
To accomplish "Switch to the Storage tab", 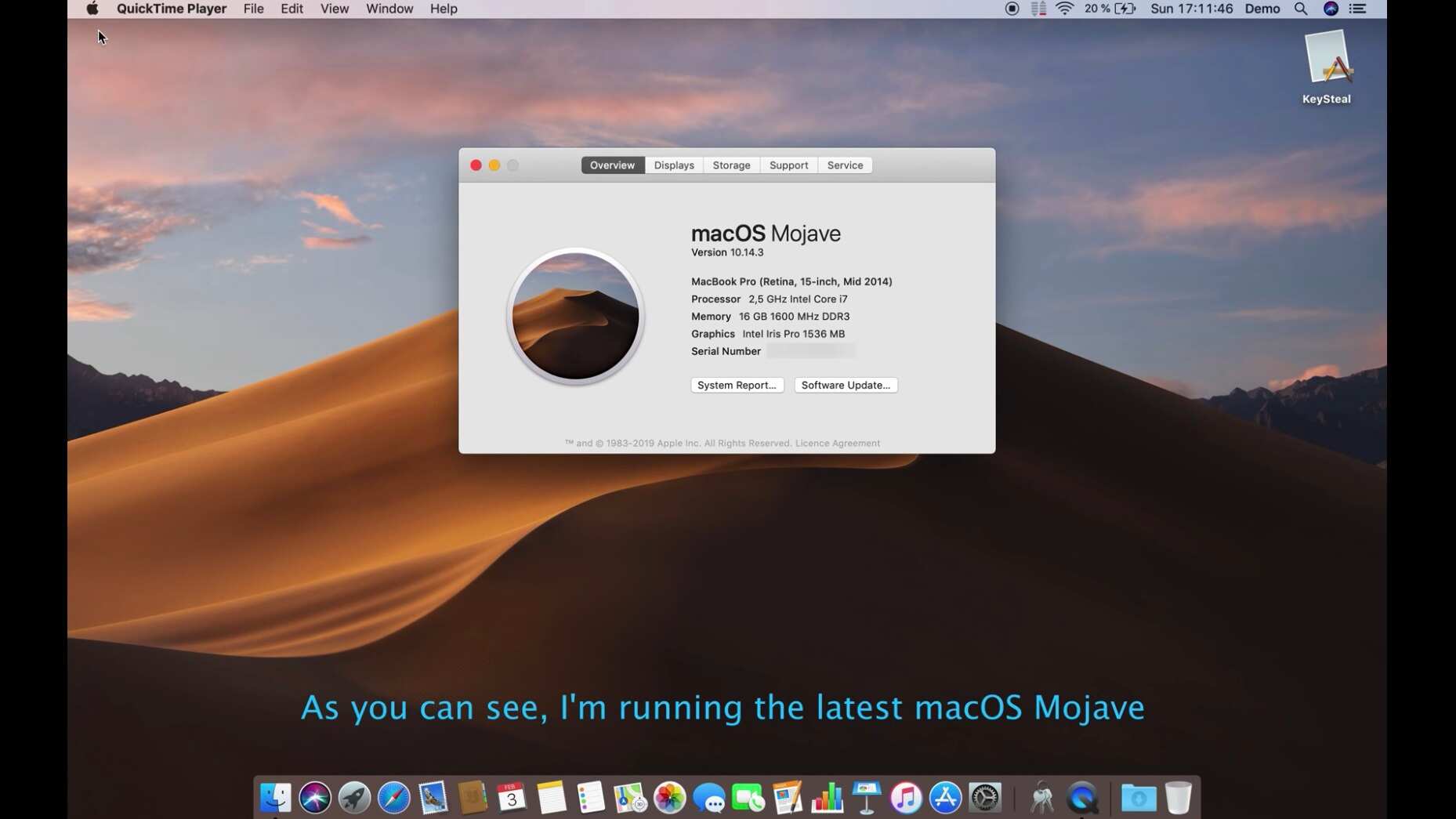I will pos(731,165).
